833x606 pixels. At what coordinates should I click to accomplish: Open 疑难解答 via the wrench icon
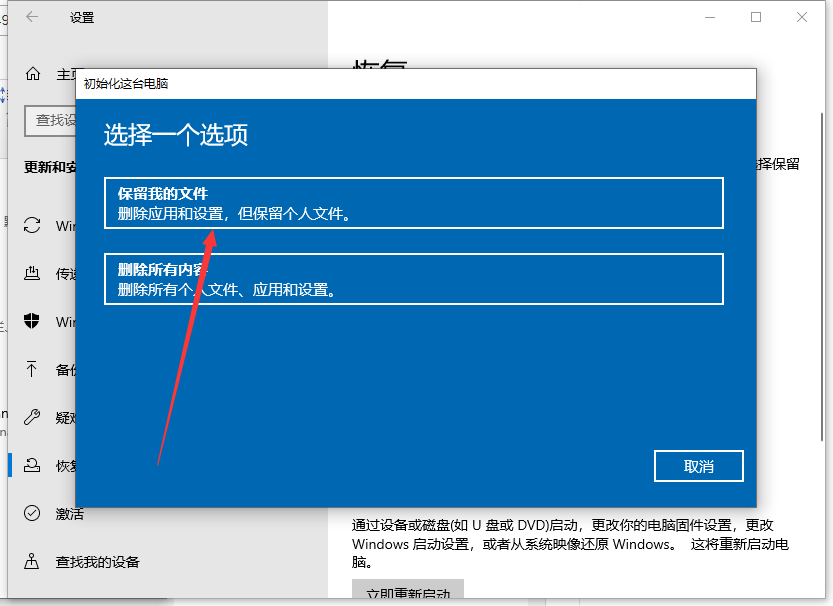[x=33, y=417]
